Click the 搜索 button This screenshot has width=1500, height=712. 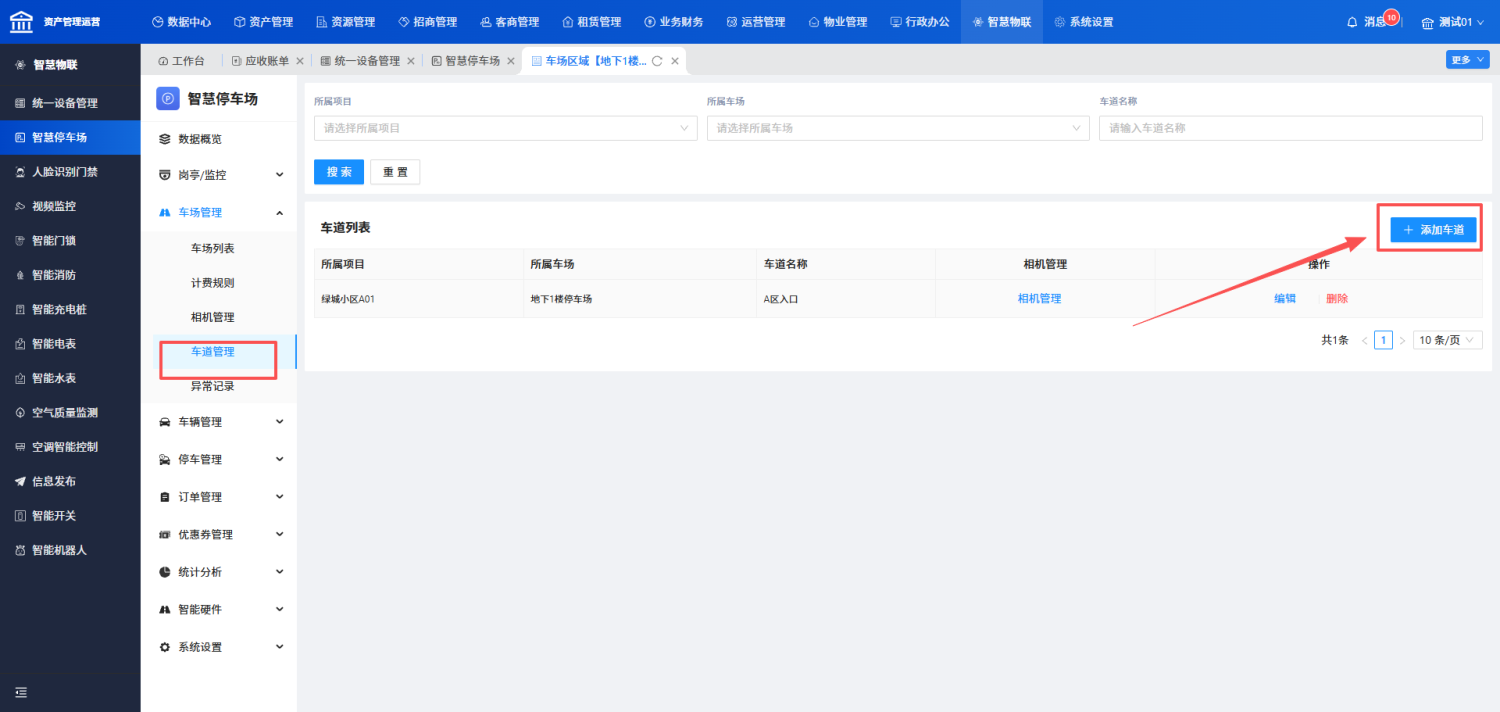pyautogui.click(x=339, y=172)
